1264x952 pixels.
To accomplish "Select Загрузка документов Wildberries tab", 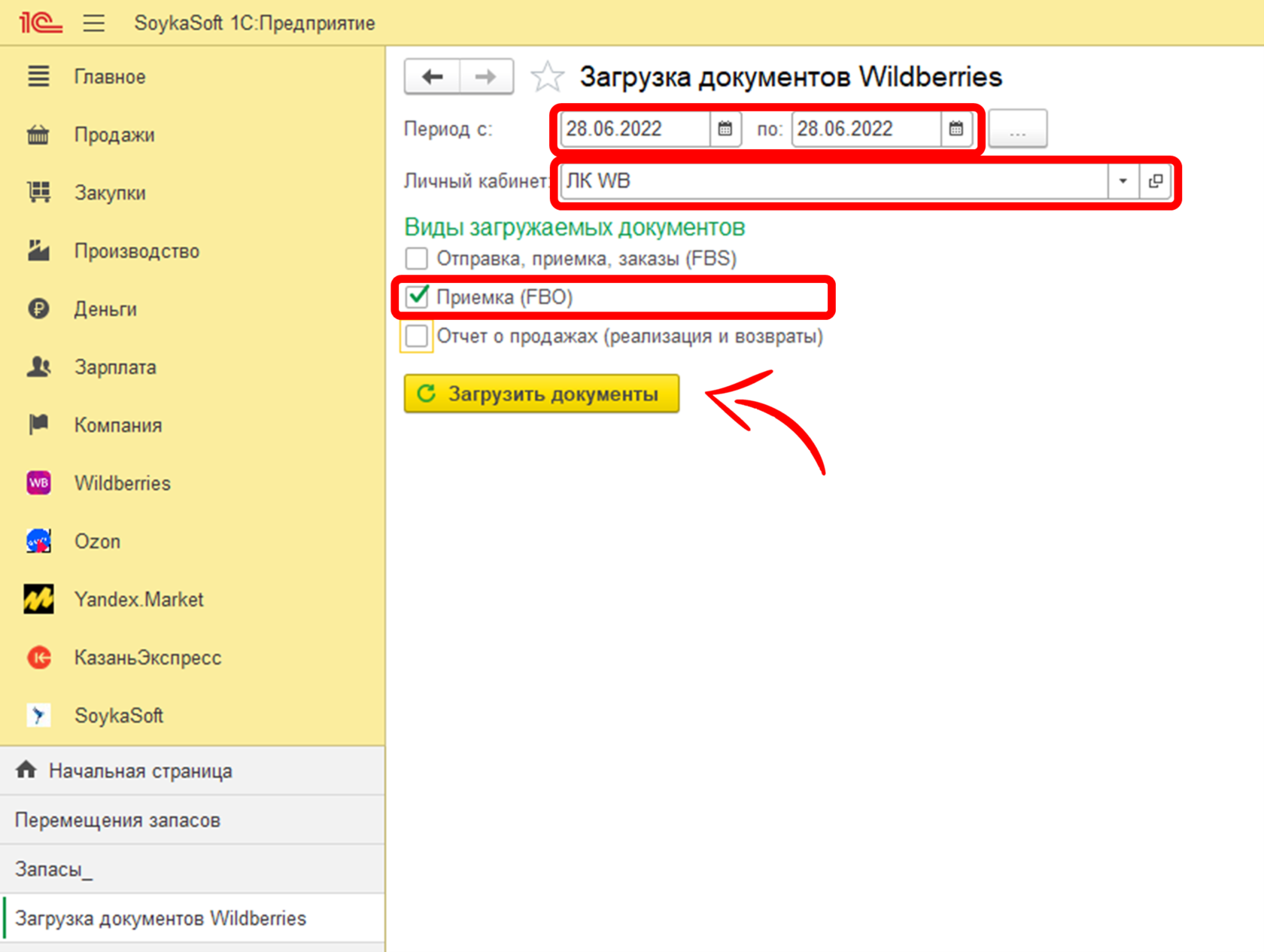I will pyautogui.click(x=193, y=918).
